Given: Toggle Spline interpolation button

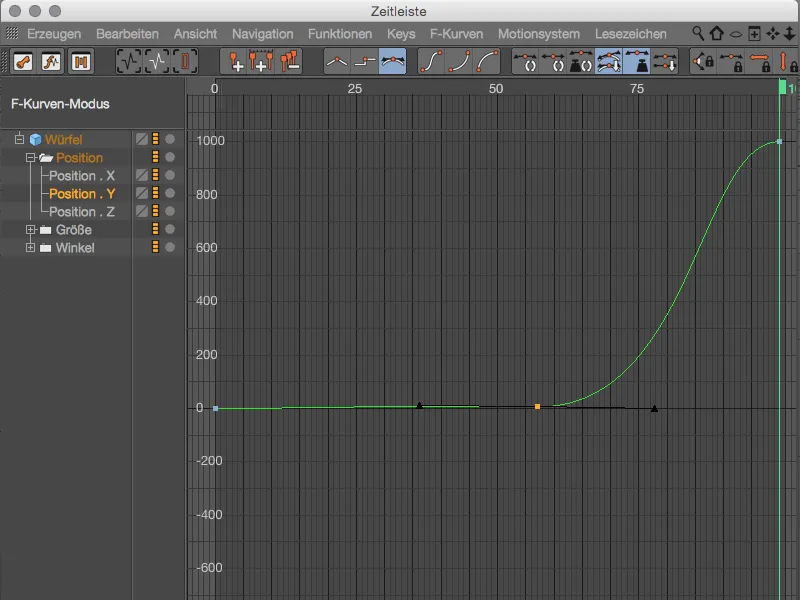Looking at the screenshot, I should (x=392, y=62).
